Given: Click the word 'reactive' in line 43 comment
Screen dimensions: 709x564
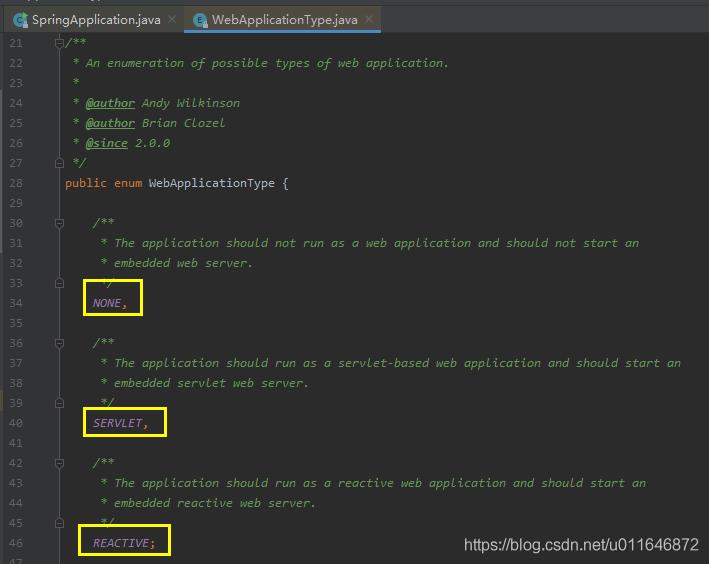Looking at the screenshot, I should click(x=365, y=483).
